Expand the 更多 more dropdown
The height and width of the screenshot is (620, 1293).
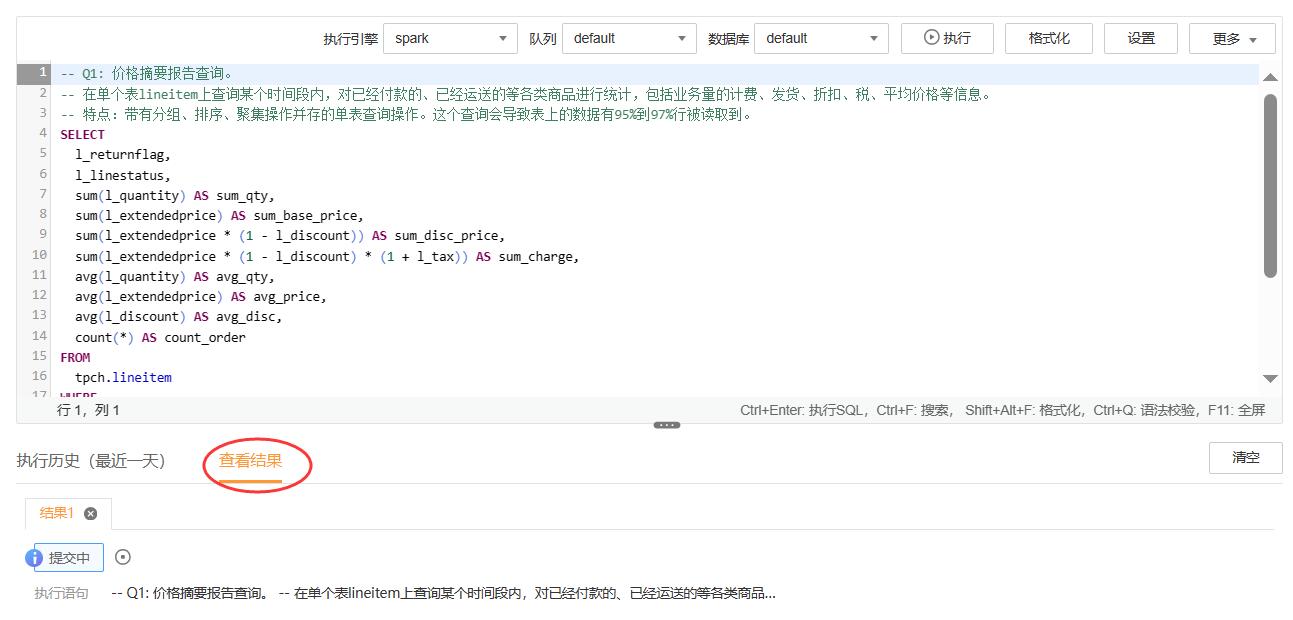coord(1231,39)
